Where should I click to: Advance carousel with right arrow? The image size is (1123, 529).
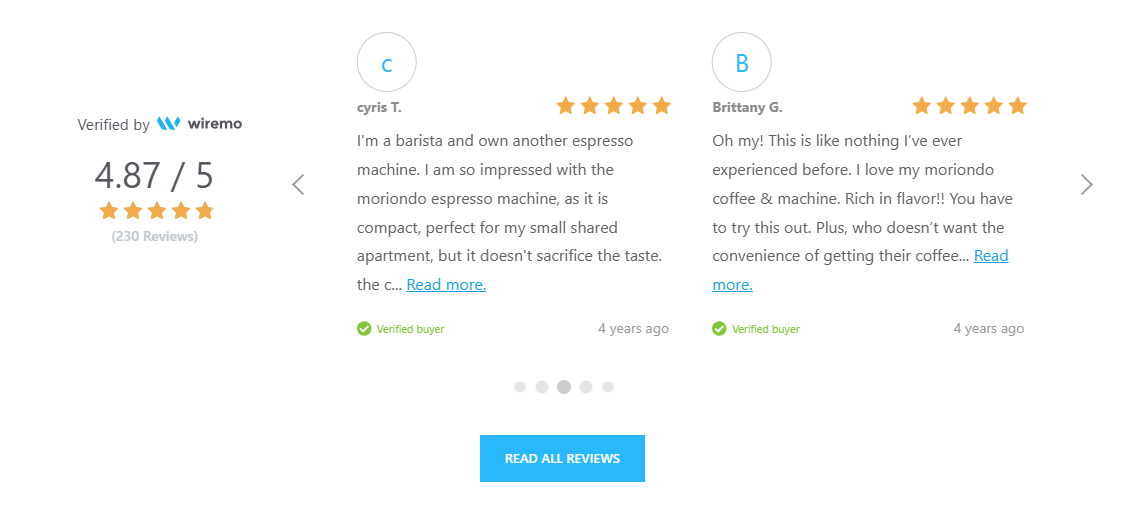pos(1086,185)
